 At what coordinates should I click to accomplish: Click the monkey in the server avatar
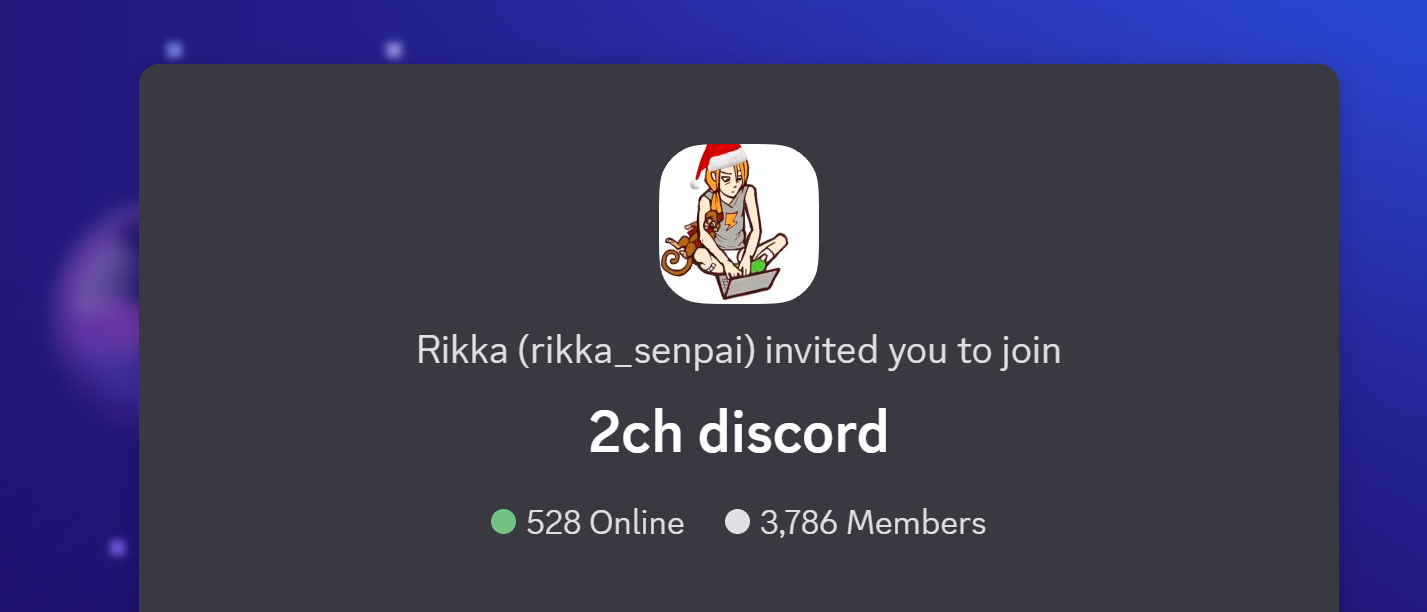coord(690,245)
